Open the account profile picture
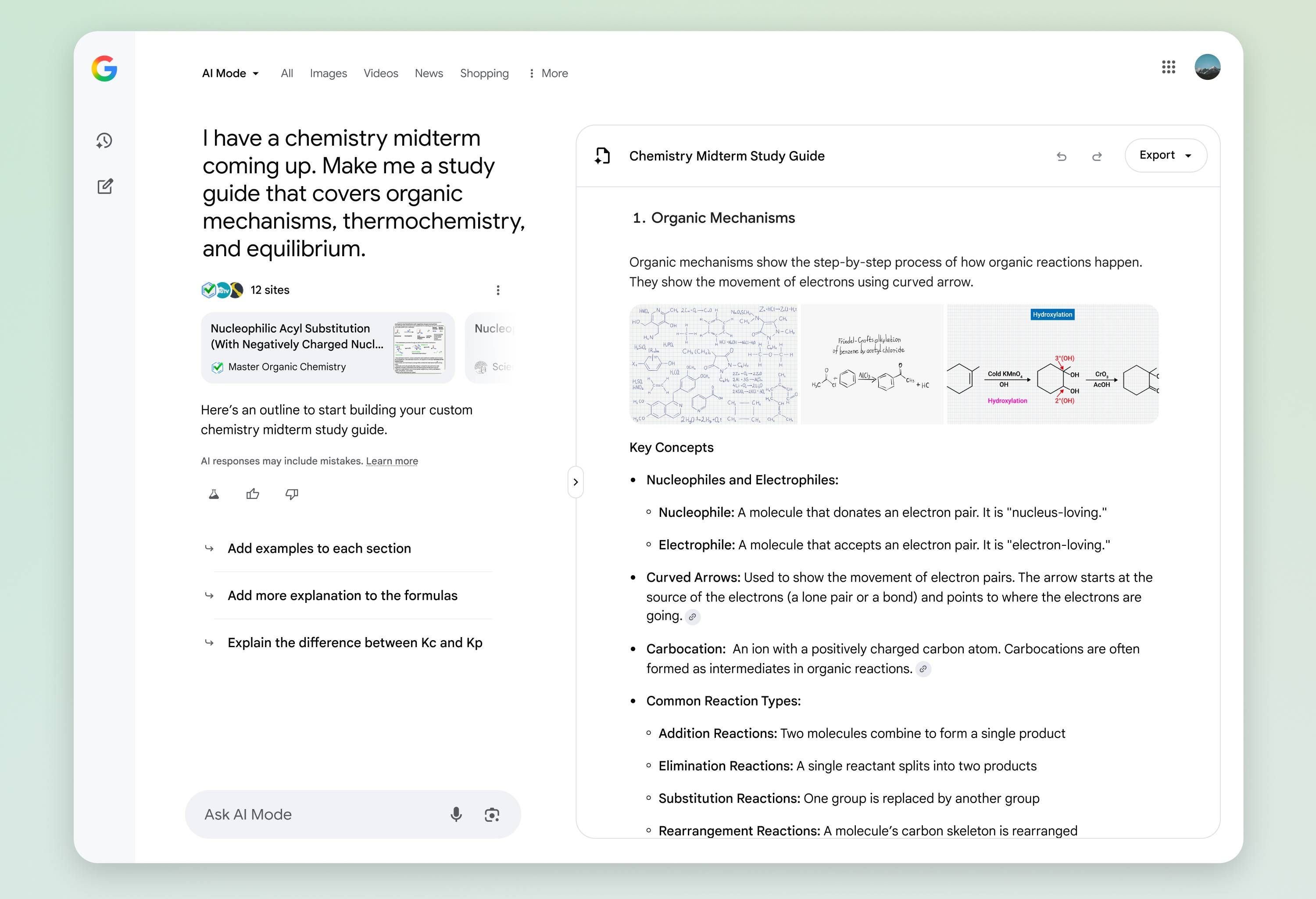The image size is (1316, 899). click(x=1207, y=67)
